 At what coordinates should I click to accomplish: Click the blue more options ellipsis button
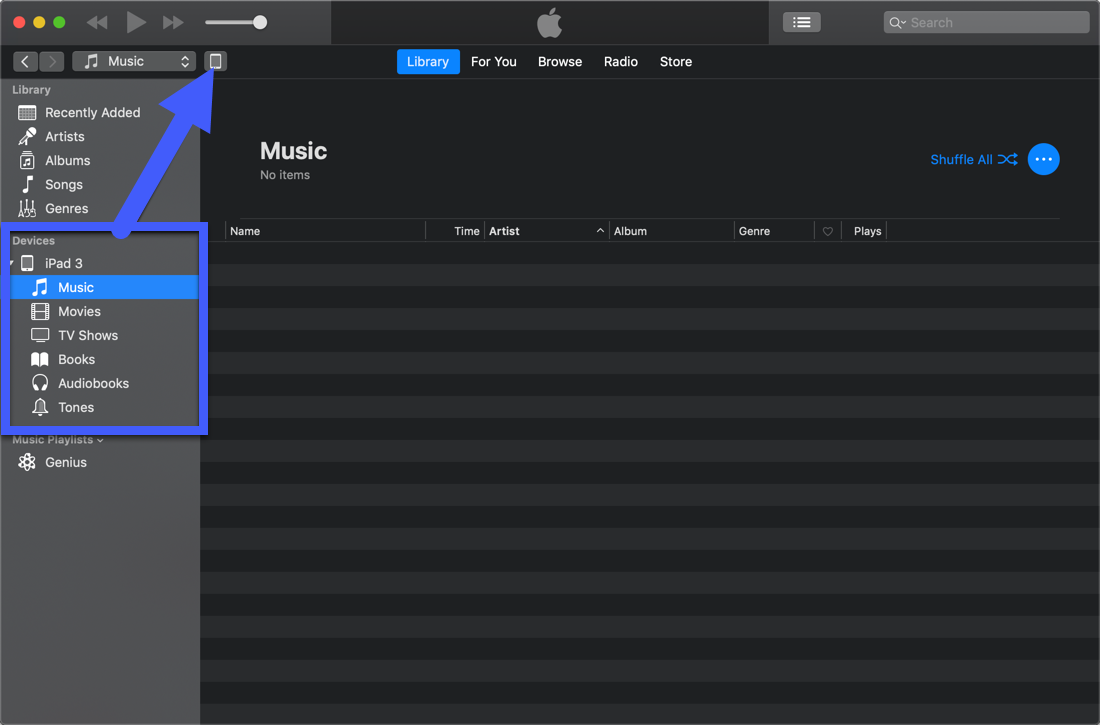coord(1043,159)
